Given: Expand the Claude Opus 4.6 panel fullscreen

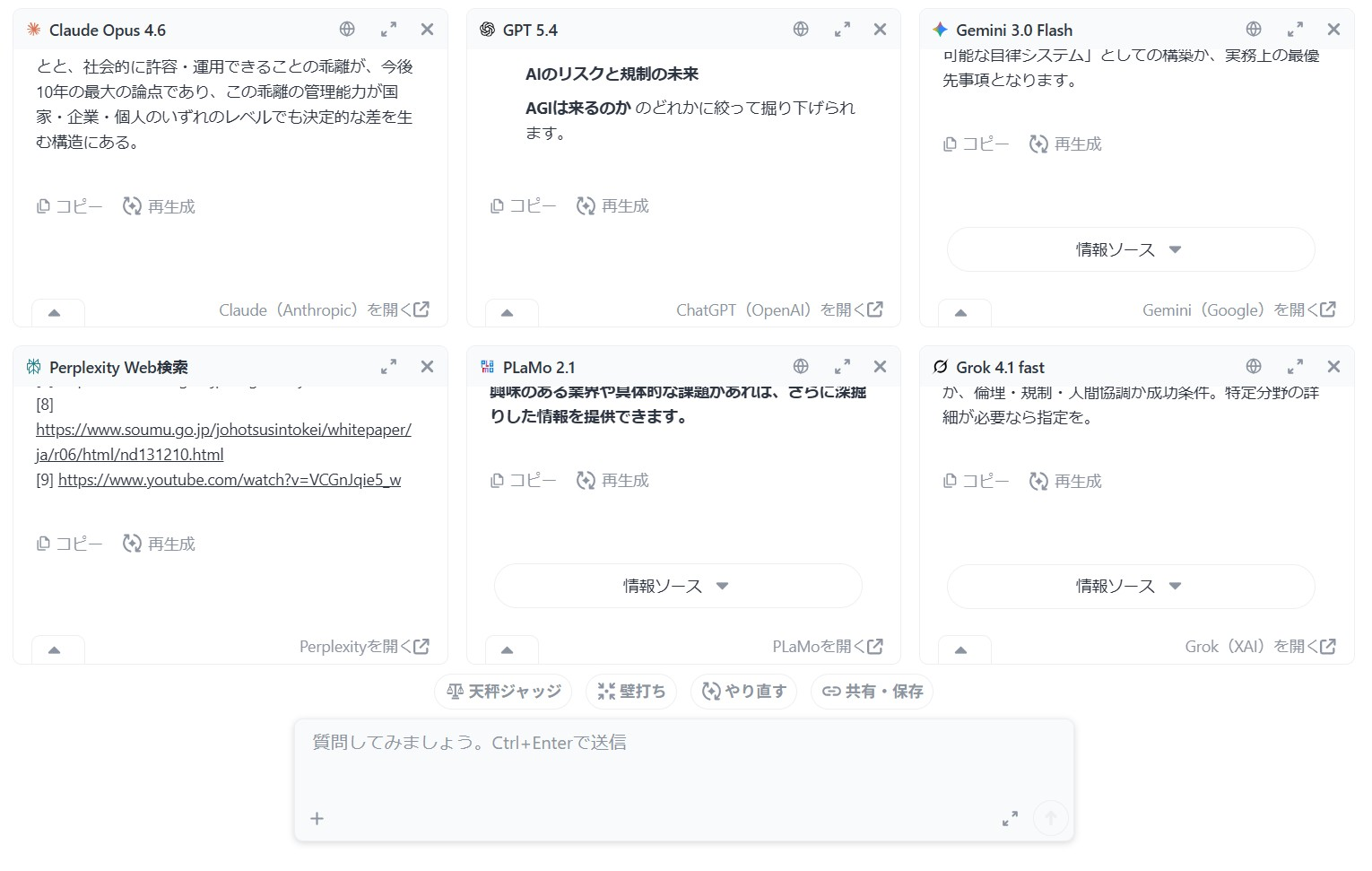Looking at the screenshot, I should (388, 30).
